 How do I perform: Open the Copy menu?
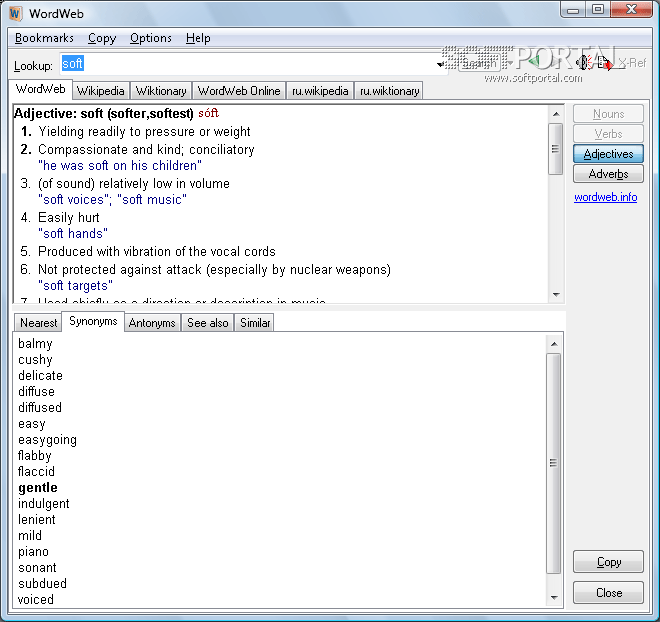click(x=102, y=38)
